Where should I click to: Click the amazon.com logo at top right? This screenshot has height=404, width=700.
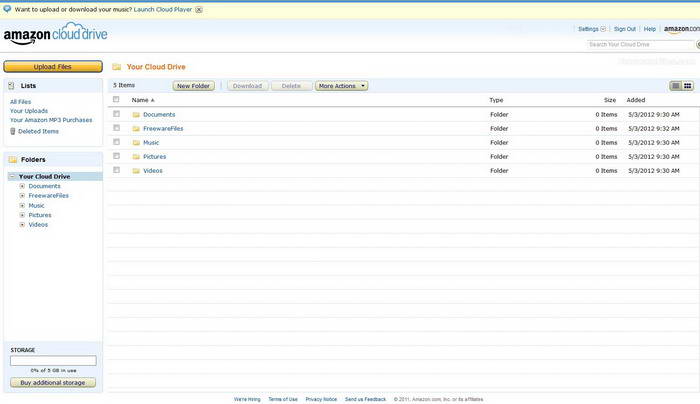(682, 29)
